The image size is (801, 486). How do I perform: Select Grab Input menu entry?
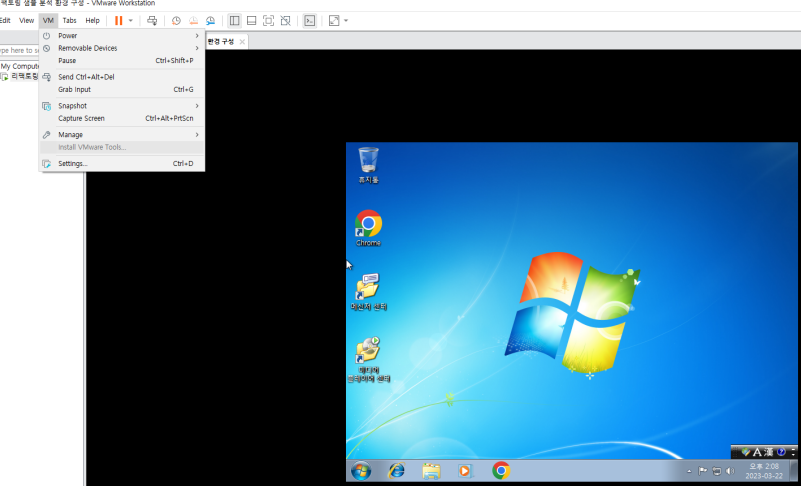(x=122, y=89)
